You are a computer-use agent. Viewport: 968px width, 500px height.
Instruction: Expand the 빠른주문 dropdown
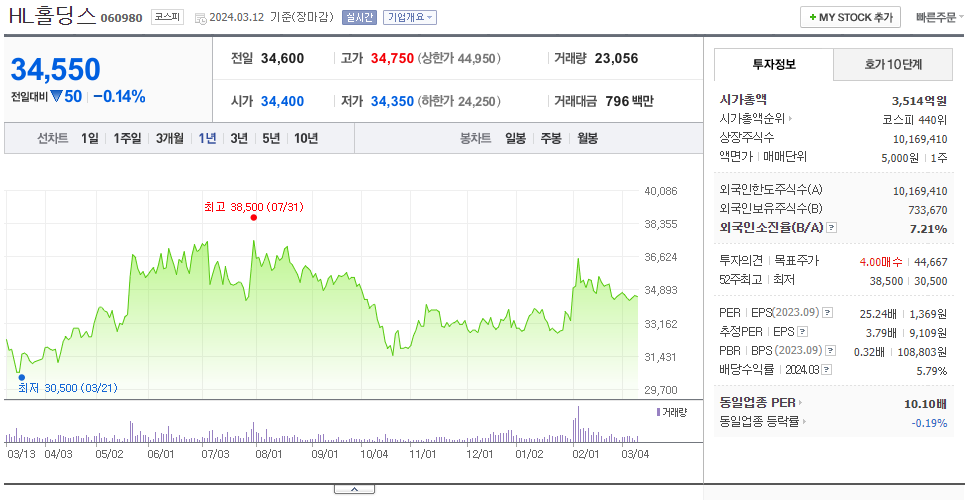click(x=940, y=17)
